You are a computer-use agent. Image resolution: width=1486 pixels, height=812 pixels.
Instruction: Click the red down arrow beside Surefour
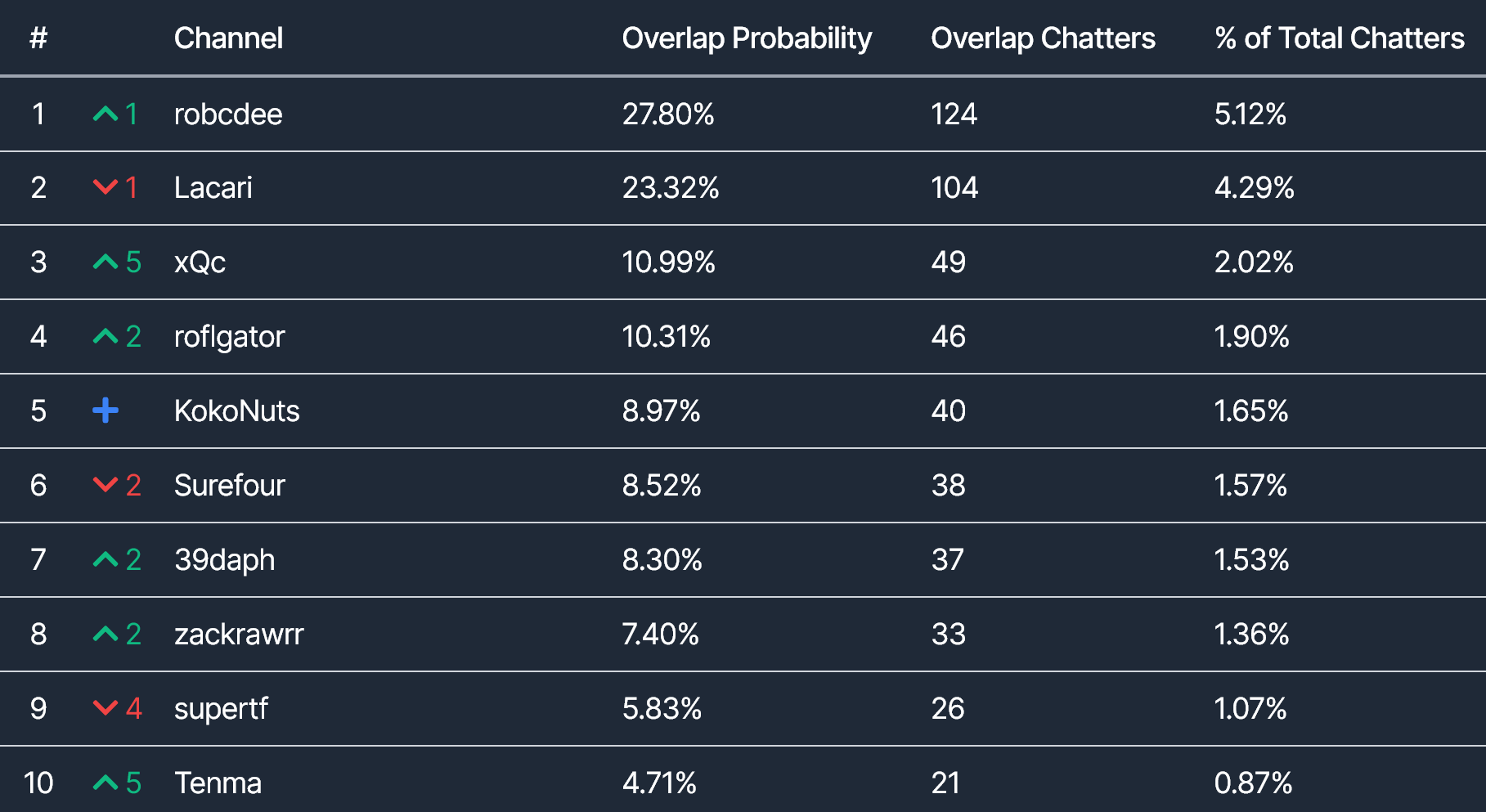106,485
